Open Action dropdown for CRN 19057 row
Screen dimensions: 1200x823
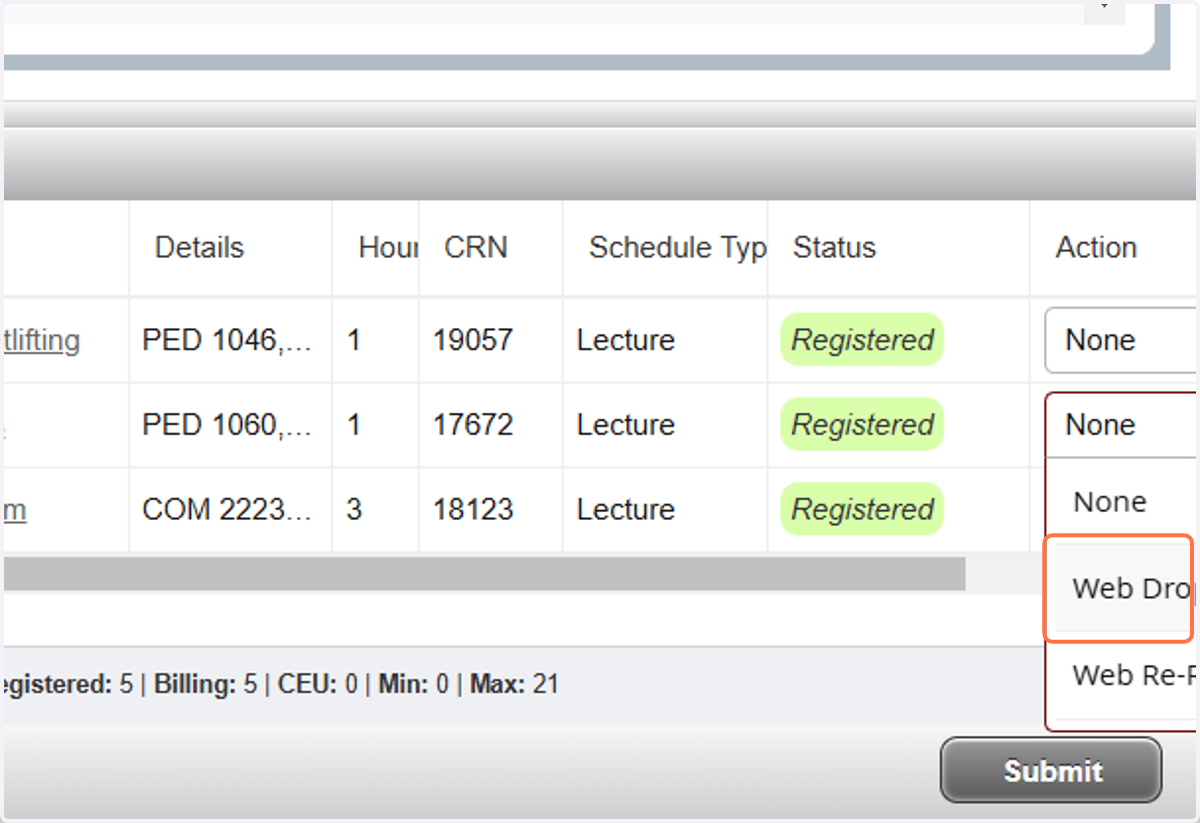1121,340
